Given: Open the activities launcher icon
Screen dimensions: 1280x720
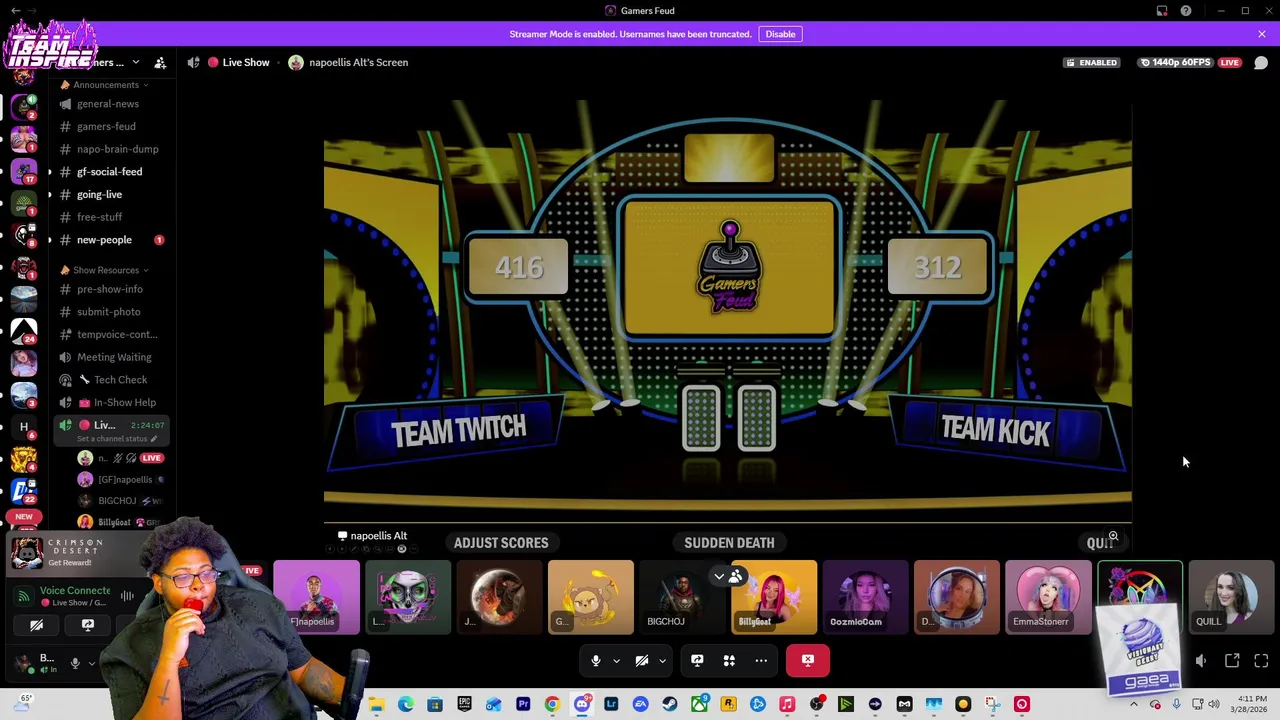Looking at the screenshot, I should click(x=729, y=660).
